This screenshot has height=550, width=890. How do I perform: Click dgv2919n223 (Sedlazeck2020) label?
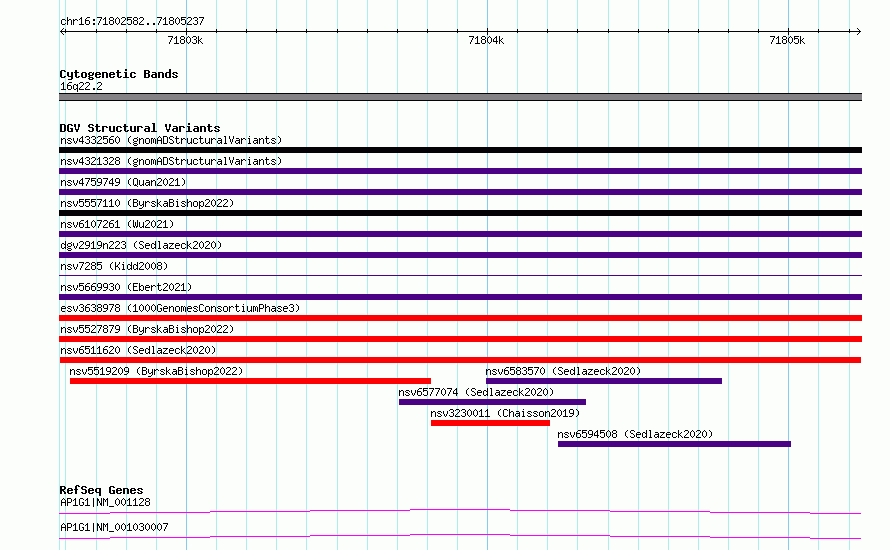(x=141, y=245)
